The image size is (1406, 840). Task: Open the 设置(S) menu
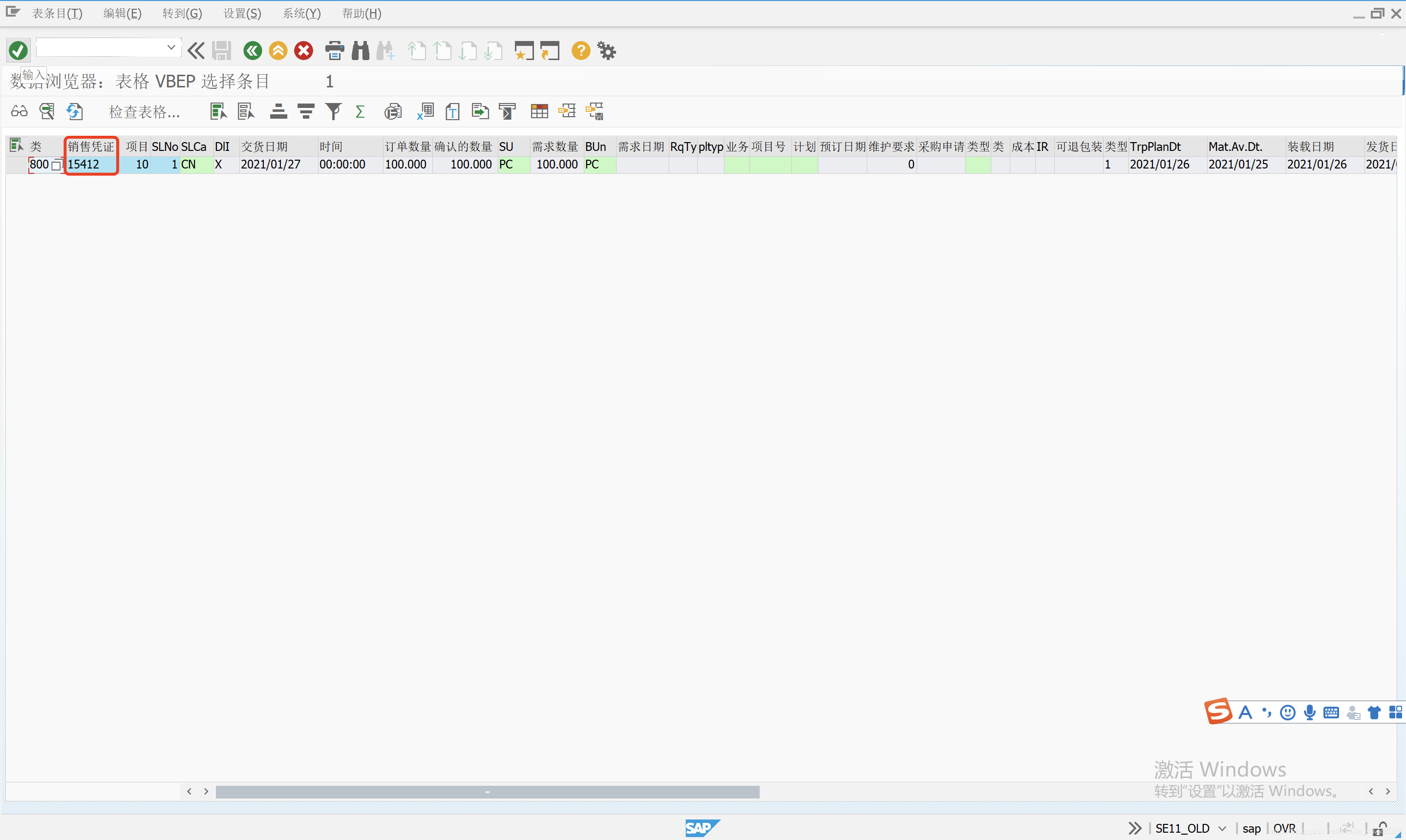(x=242, y=13)
